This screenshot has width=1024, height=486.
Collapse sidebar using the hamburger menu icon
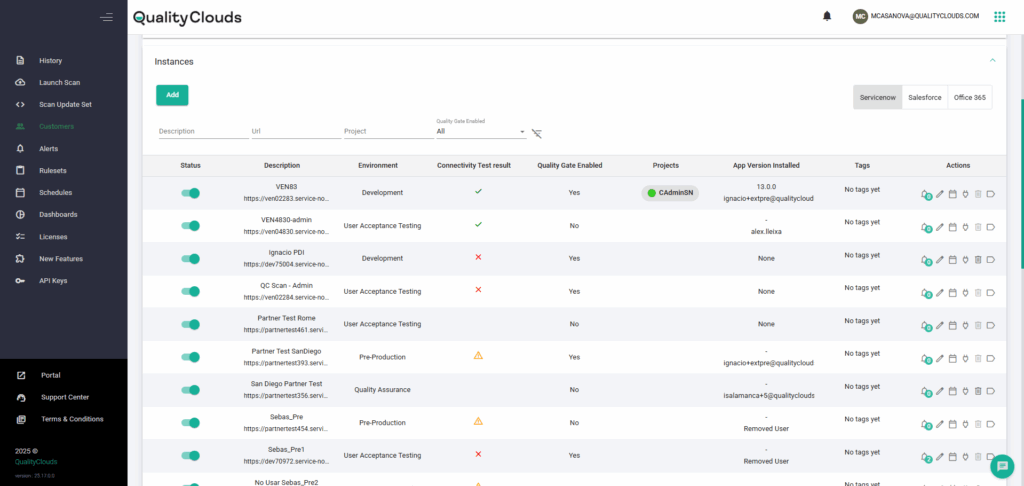[x=107, y=17]
